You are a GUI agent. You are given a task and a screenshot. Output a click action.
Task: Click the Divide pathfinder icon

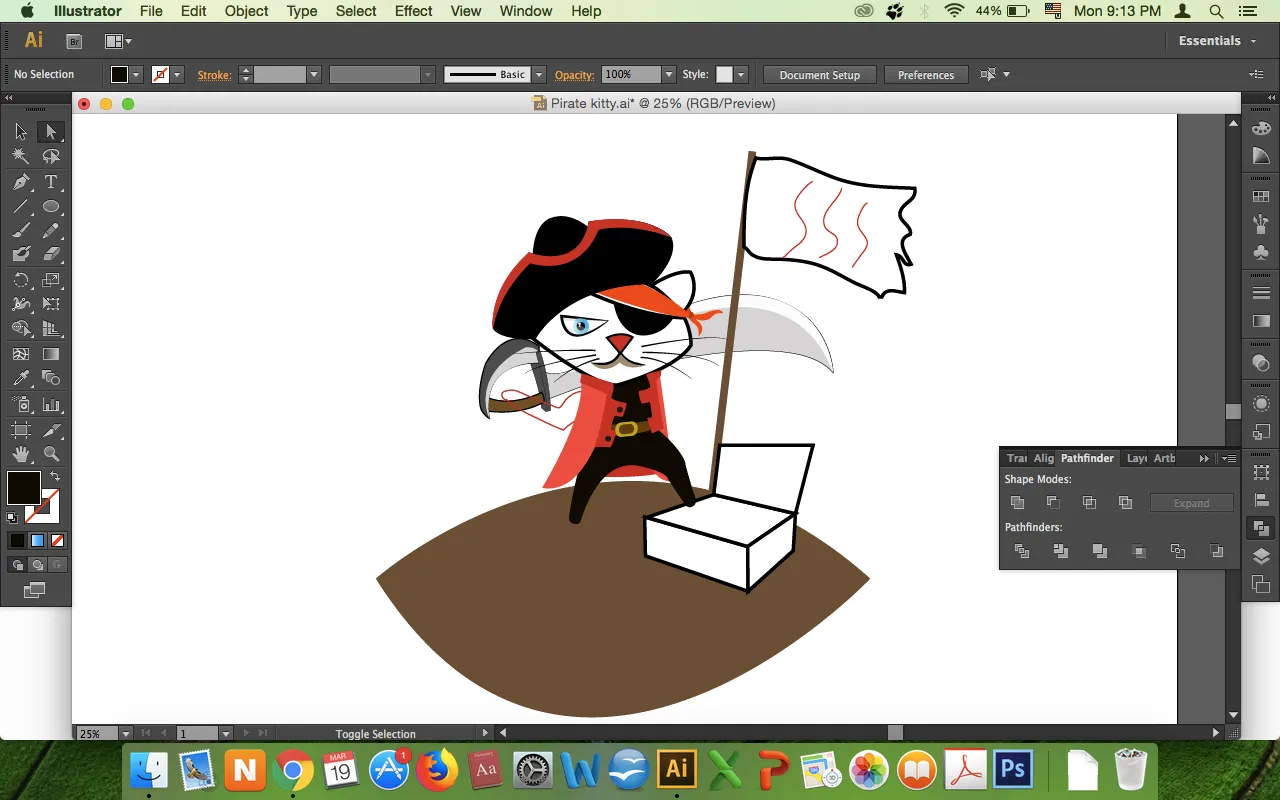click(x=1021, y=551)
